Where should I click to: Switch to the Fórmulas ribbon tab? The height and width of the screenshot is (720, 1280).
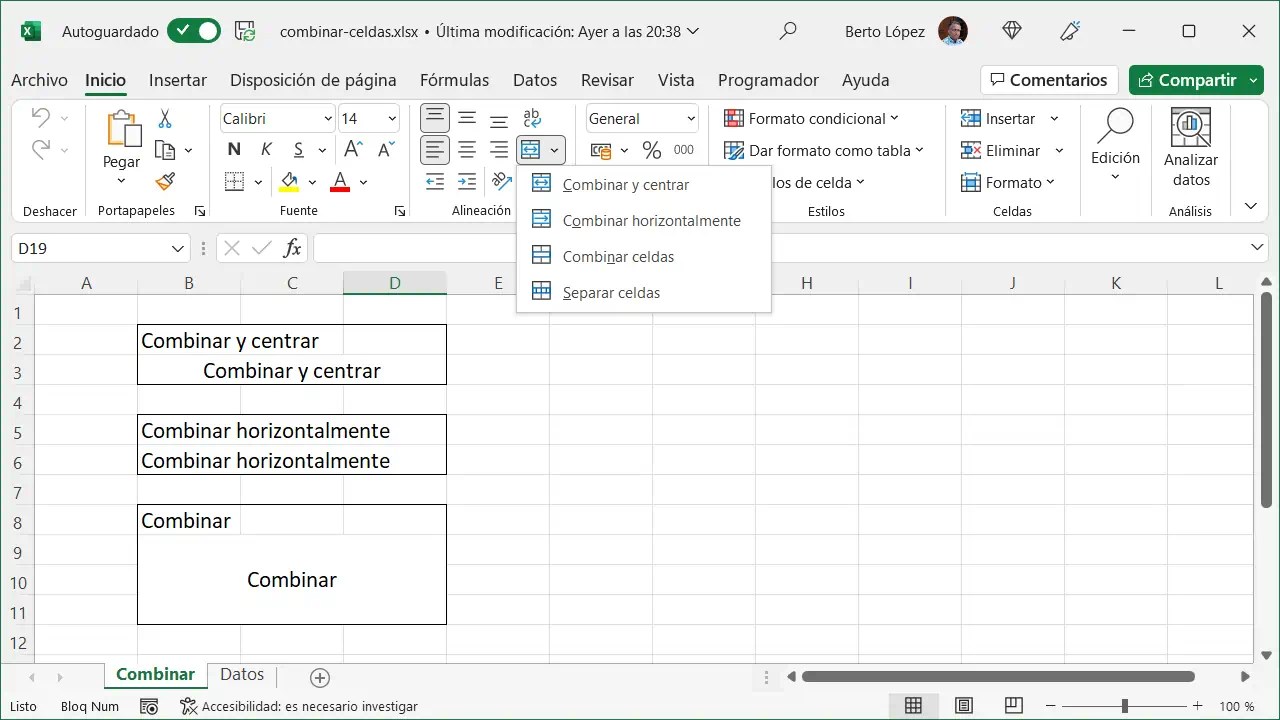pyautogui.click(x=454, y=80)
